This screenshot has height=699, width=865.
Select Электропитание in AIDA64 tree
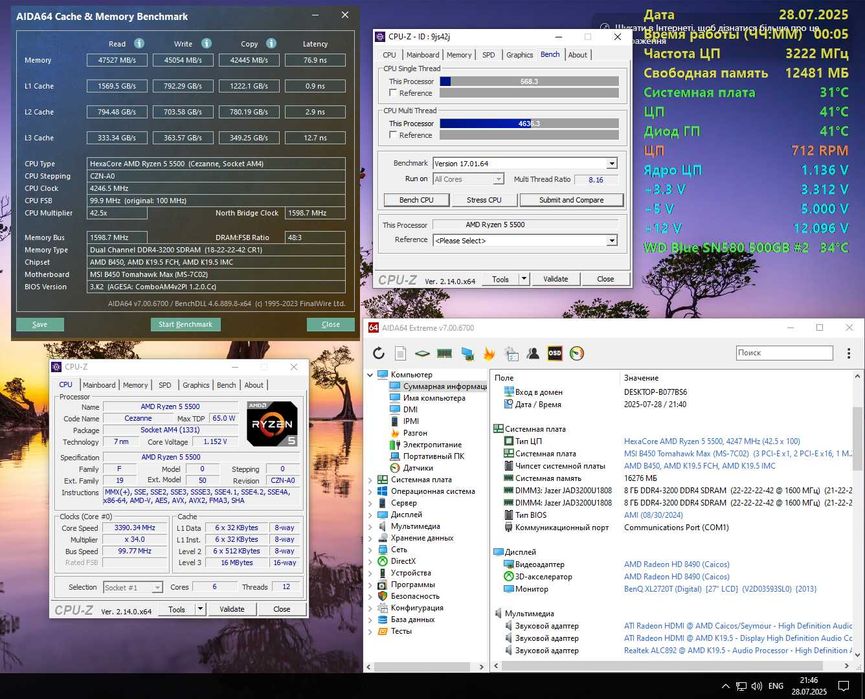click(432, 445)
